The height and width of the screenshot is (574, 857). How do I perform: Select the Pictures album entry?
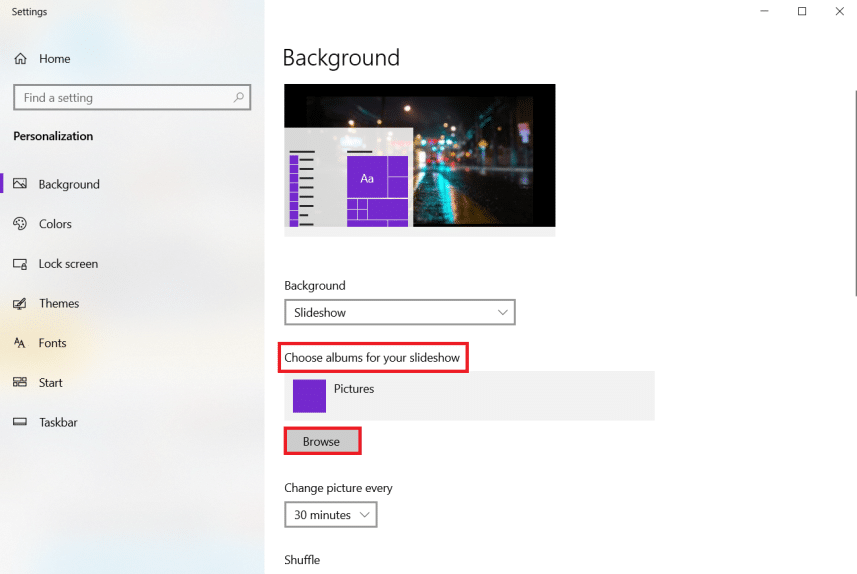pyautogui.click(x=469, y=395)
